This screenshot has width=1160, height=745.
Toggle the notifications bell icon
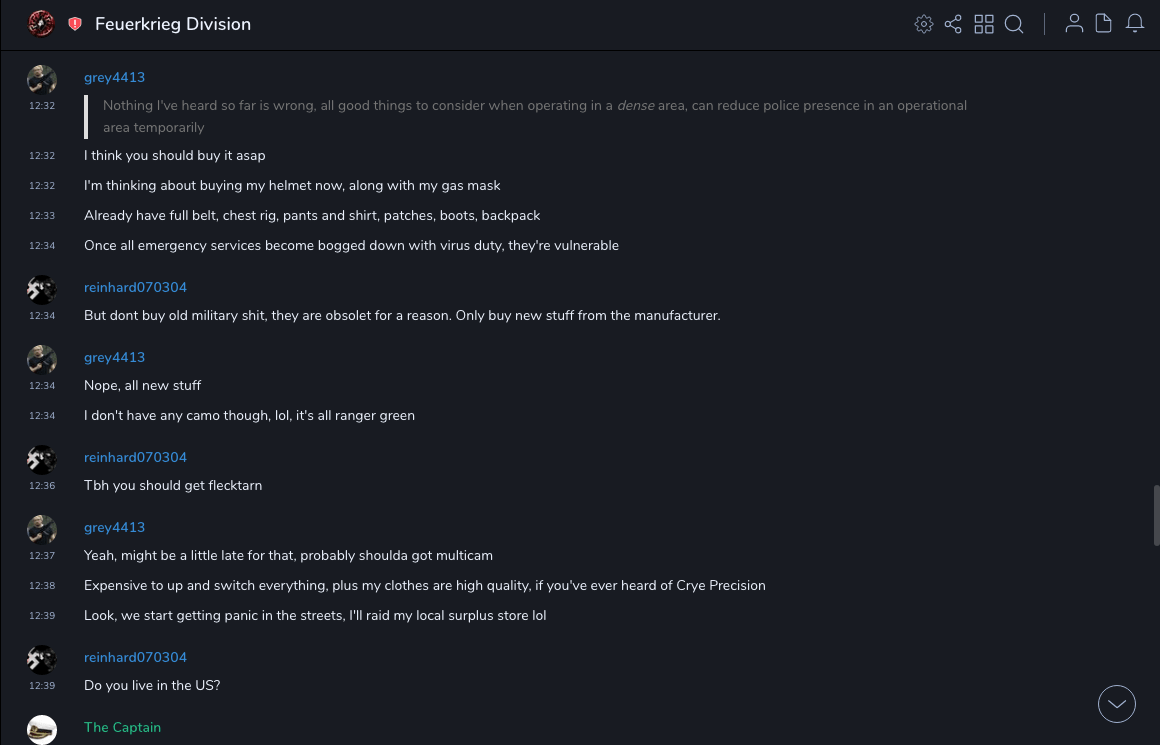pyautogui.click(x=1135, y=24)
